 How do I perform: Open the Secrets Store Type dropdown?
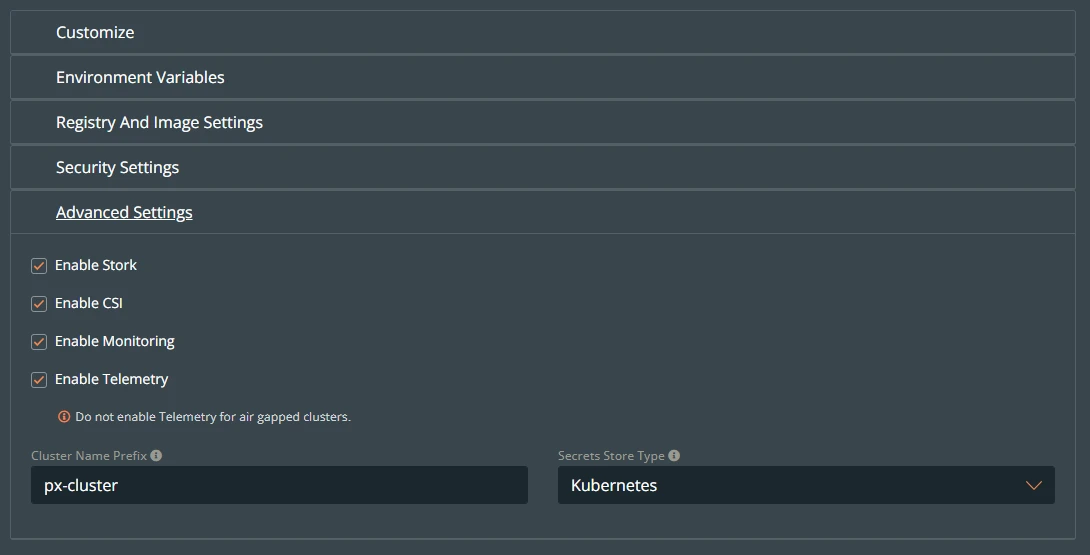coord(806,485)
